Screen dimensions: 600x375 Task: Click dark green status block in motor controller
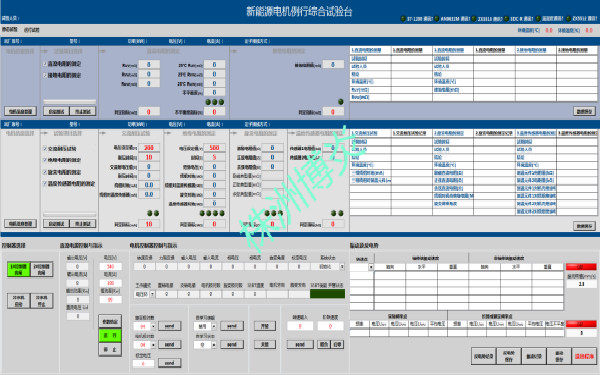click(327, 294)
